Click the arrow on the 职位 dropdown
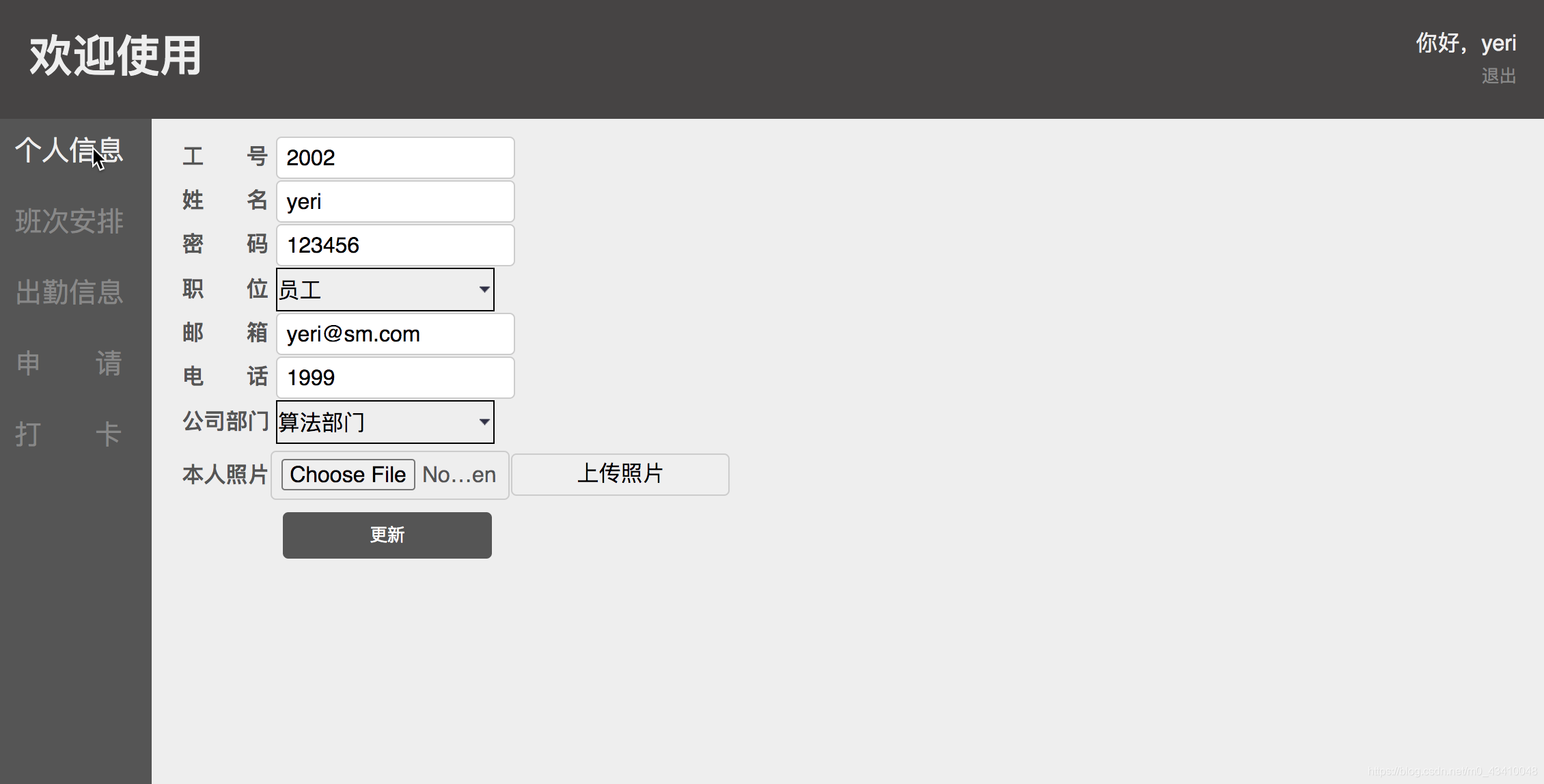Screen dimensions: 1544x784 click(x=484, y=290)
